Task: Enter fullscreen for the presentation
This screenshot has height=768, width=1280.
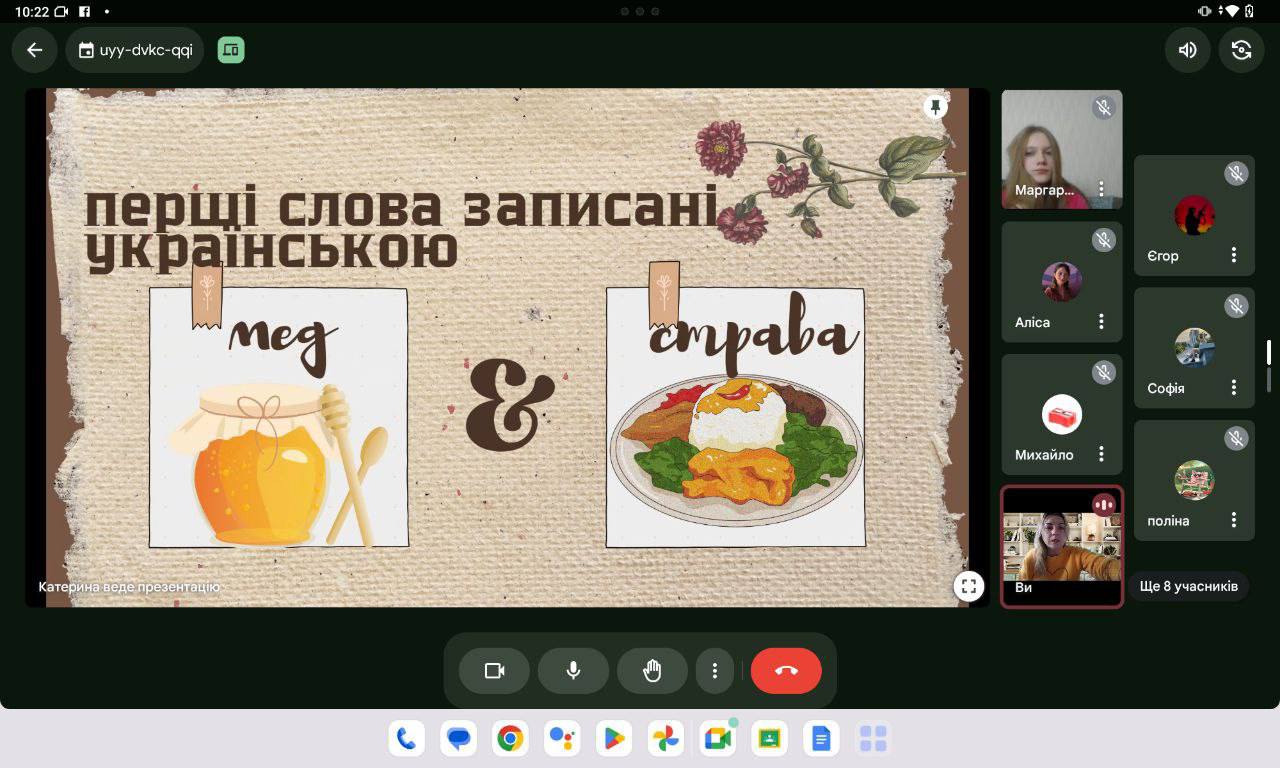Action: click(x=968, y=587)
